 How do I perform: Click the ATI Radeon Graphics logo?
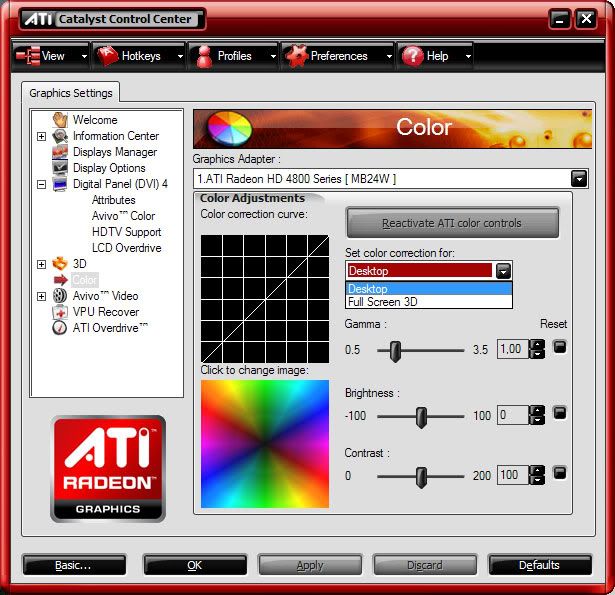pyautogui.click(x=108, y=469)
